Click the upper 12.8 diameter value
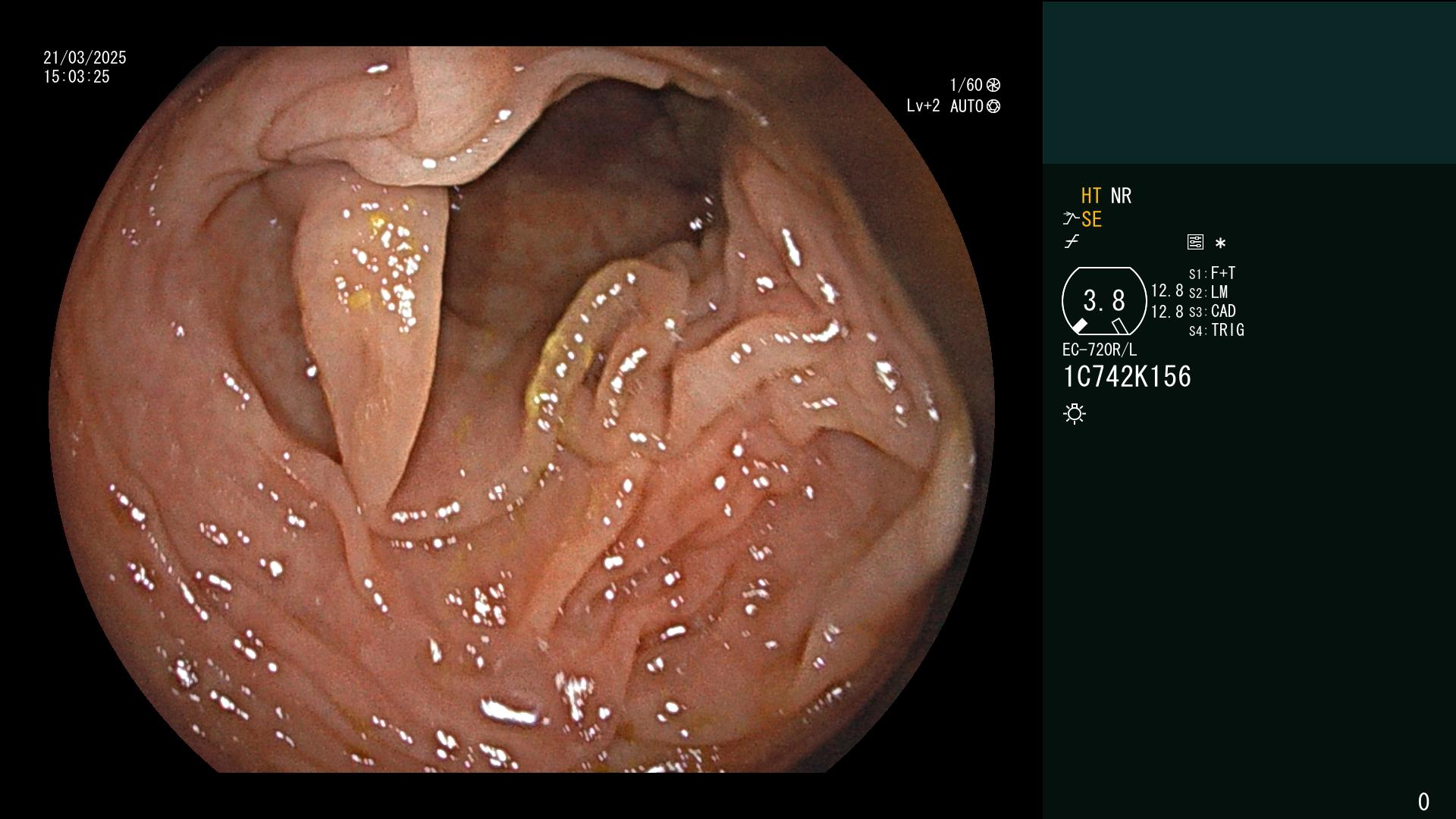The height and width of the screenshot is (819, 1456). (1167, 290)
